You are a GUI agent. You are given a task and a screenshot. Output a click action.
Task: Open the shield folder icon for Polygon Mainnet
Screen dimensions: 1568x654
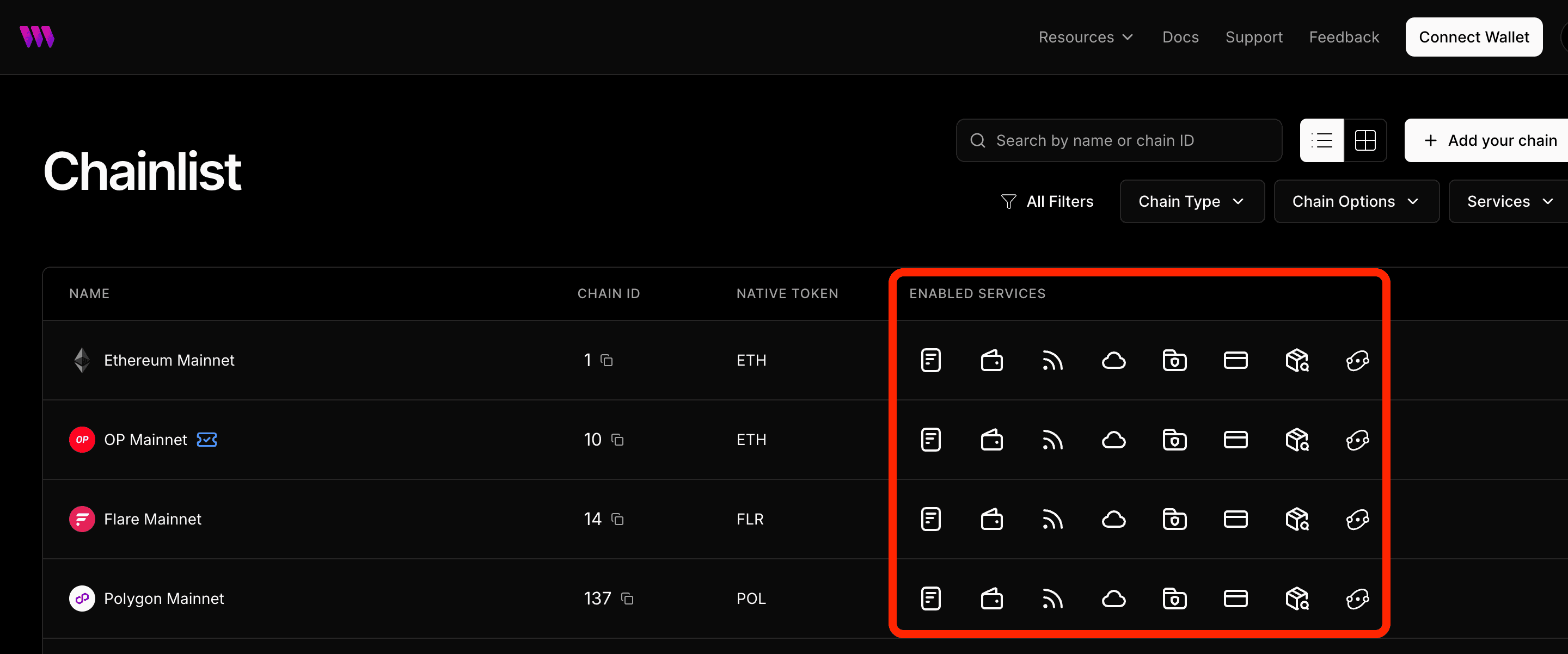pyautogui.click(x=1174, y=598)
